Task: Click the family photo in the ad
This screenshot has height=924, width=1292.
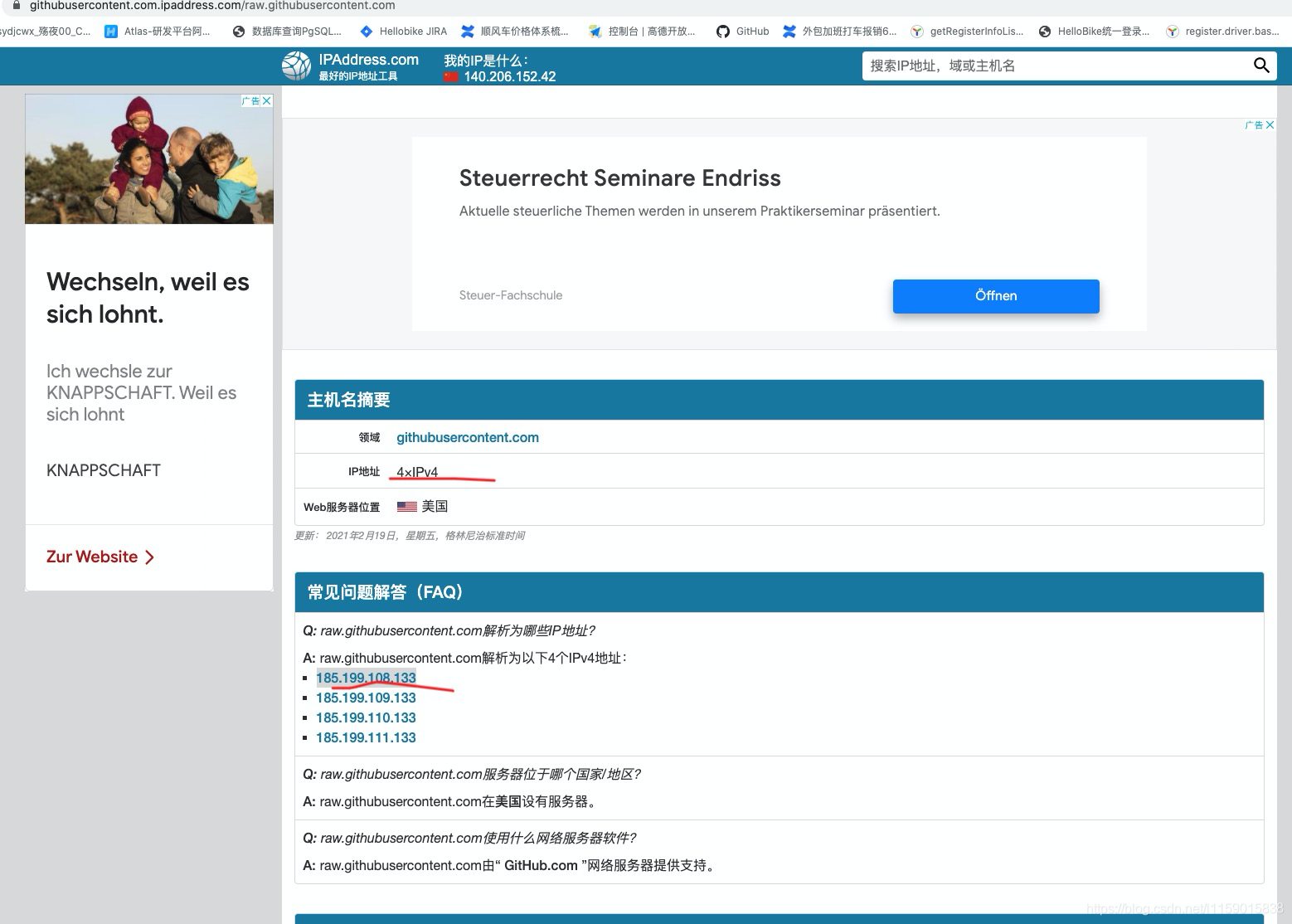Action: click(x=149, y=158)
